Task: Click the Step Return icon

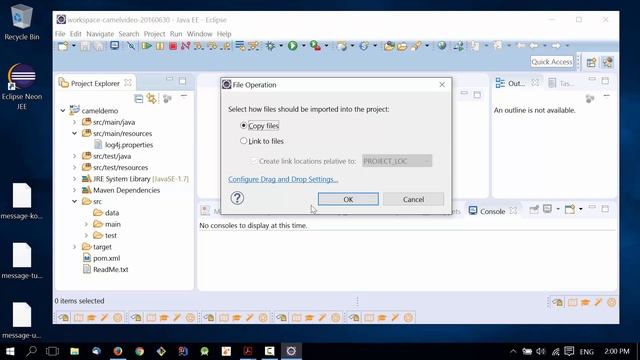Action: coord(225,46)
